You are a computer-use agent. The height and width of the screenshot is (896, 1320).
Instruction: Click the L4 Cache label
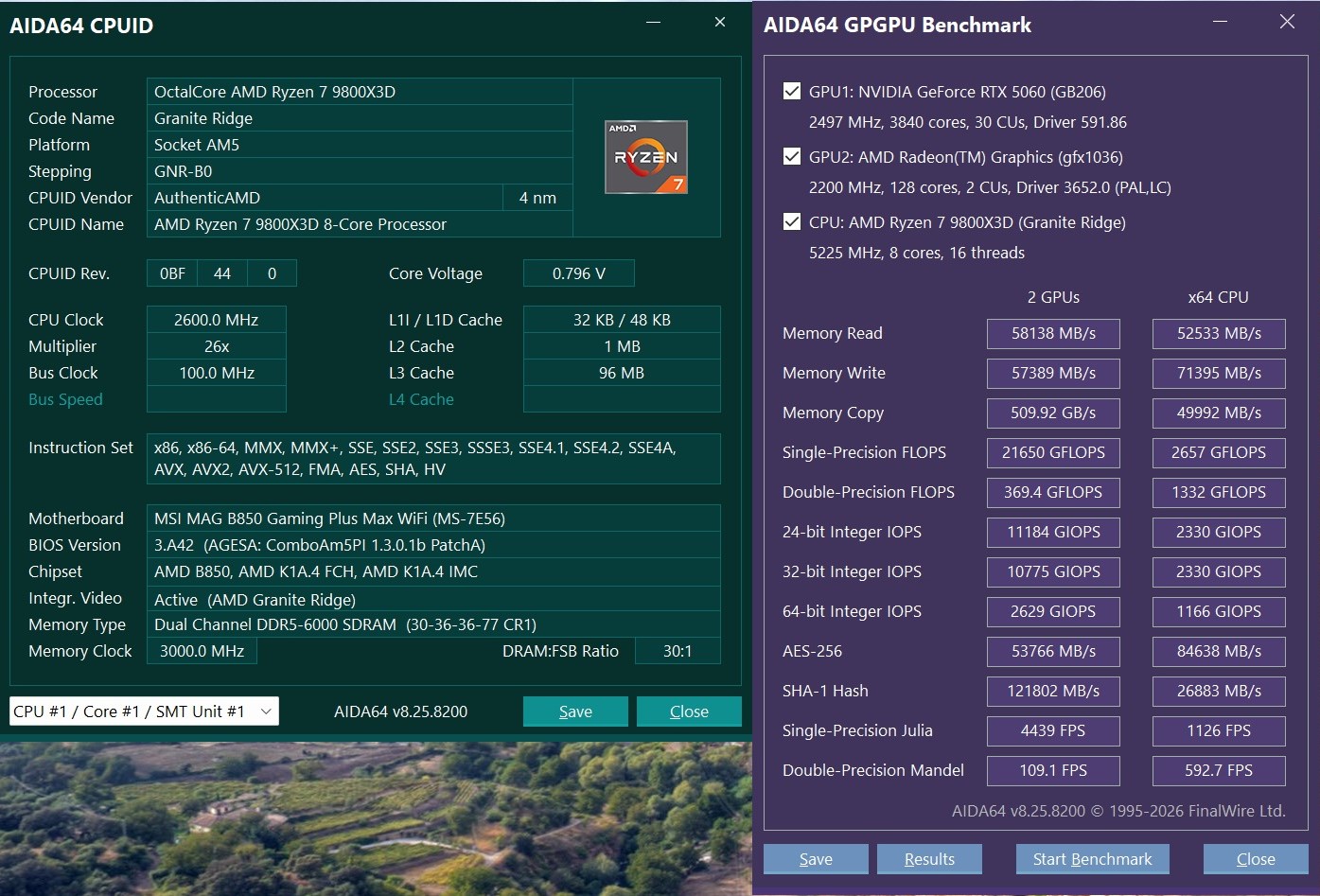[421, 399]
